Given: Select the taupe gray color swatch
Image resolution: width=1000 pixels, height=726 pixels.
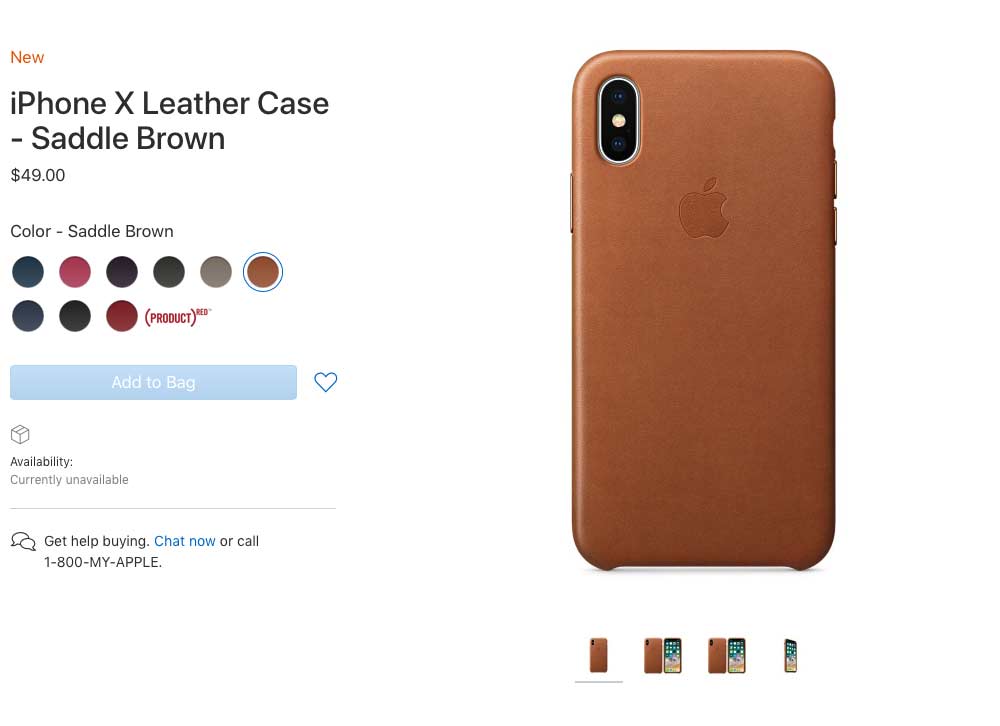Looking at the screenshot, I should click(216, 272).
